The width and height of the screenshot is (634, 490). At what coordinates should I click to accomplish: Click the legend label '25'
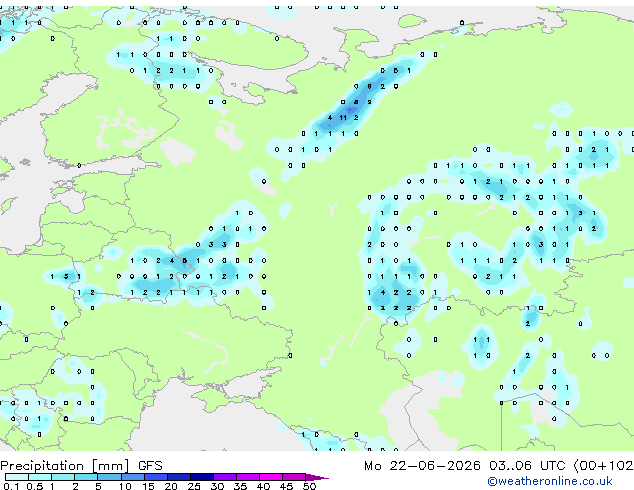click(194, 486)
